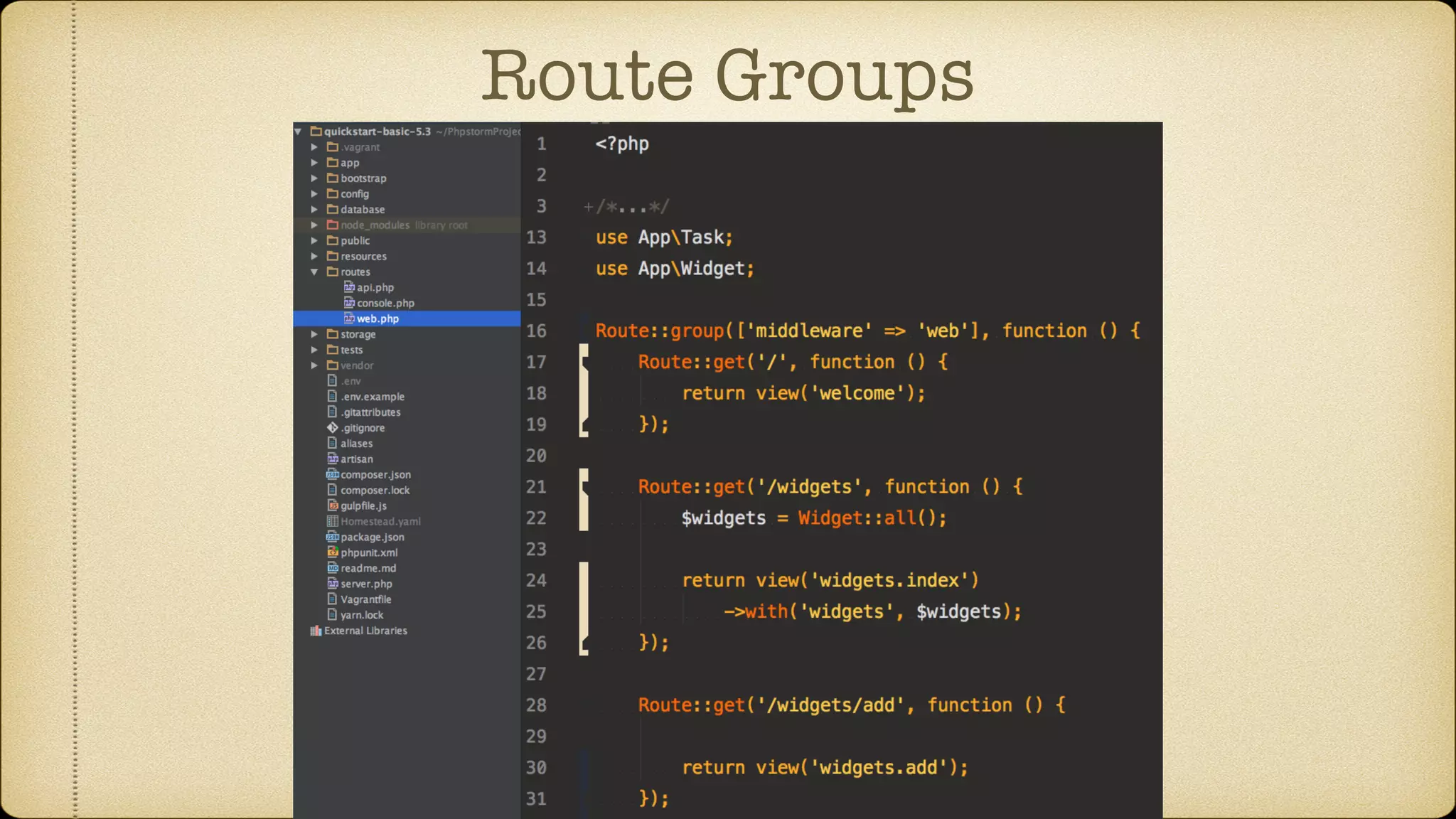Viewport: 1456px width, 819px height.
Task: Click the artisan PHP file icon
Action: tap(332, 459)
